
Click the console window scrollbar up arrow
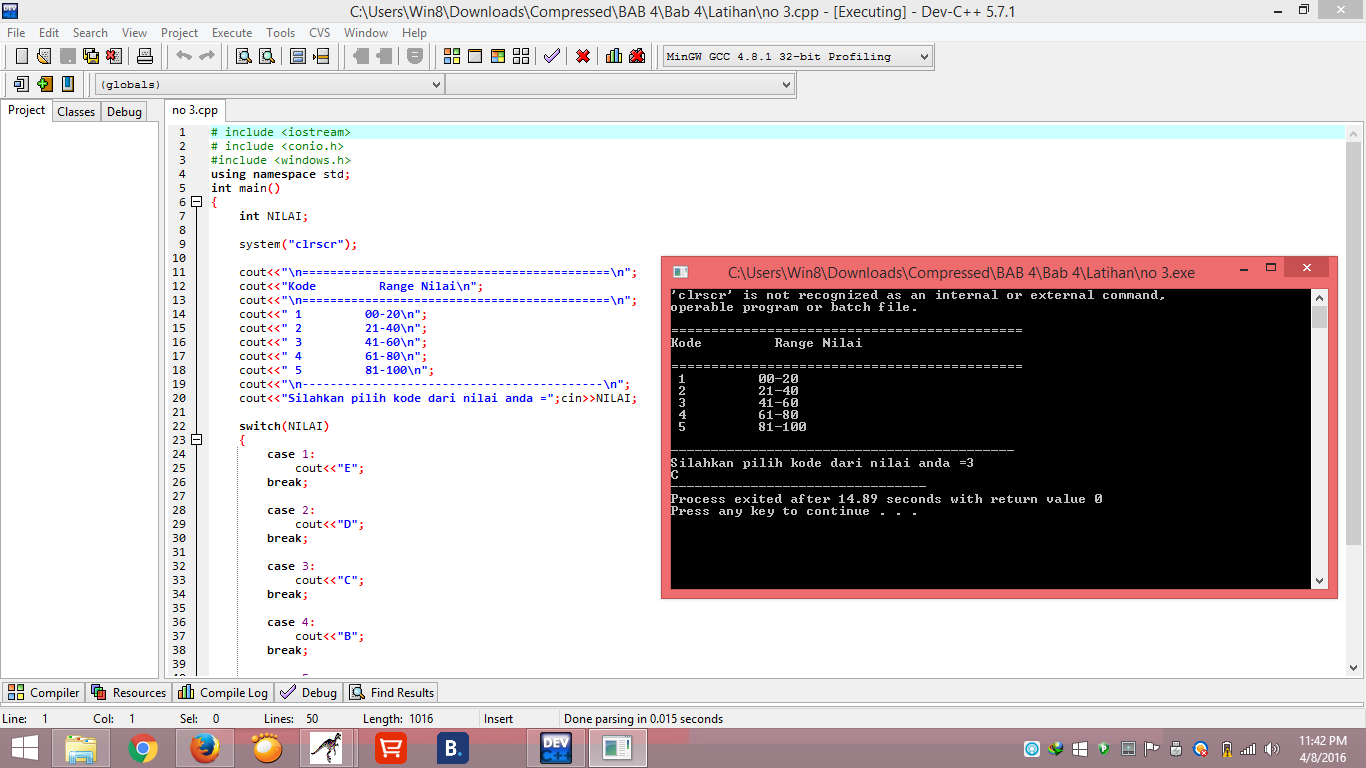click(x=1319, y=297)
